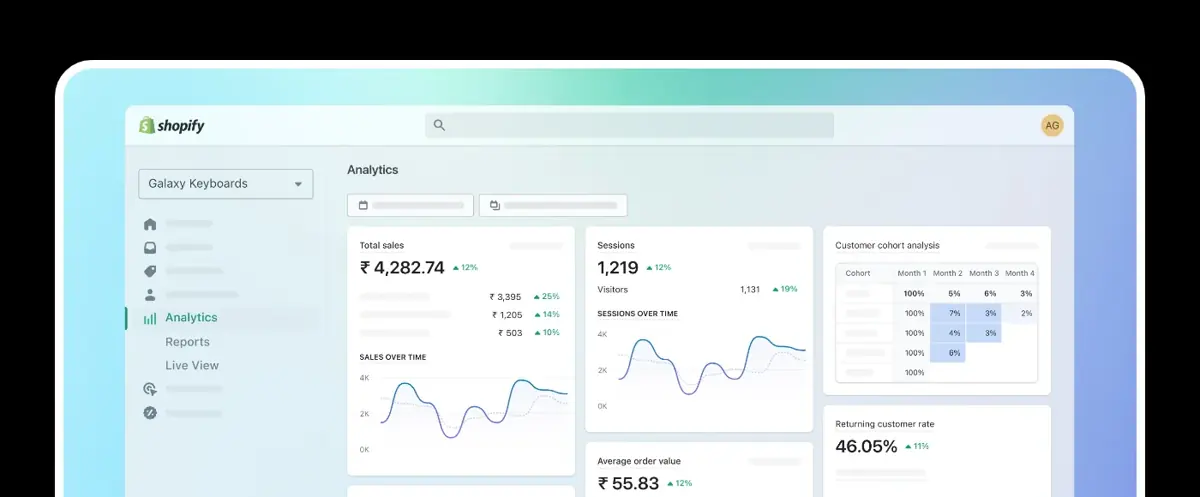The width and height of the screenshot is (1200, 497).
Task: Click the search magnifier icon
Action: [x=439, y=125]
